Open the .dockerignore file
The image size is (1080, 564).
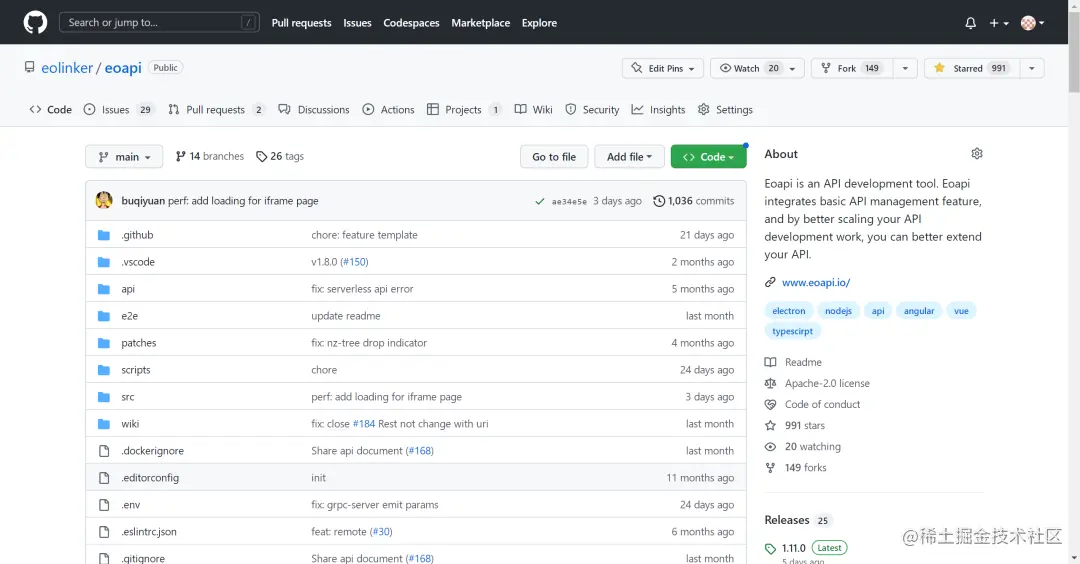152,450
